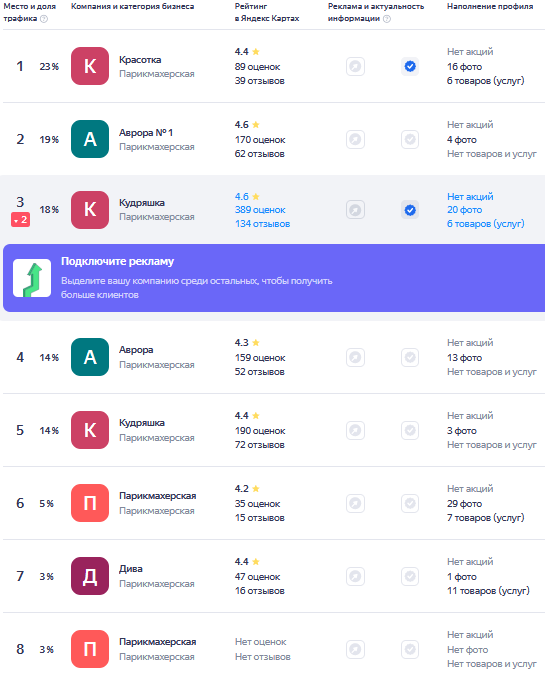Click the advertising status icon in Красотка row
The width and height of the screenshot is (545, 680).
click(x=355, y=66)
